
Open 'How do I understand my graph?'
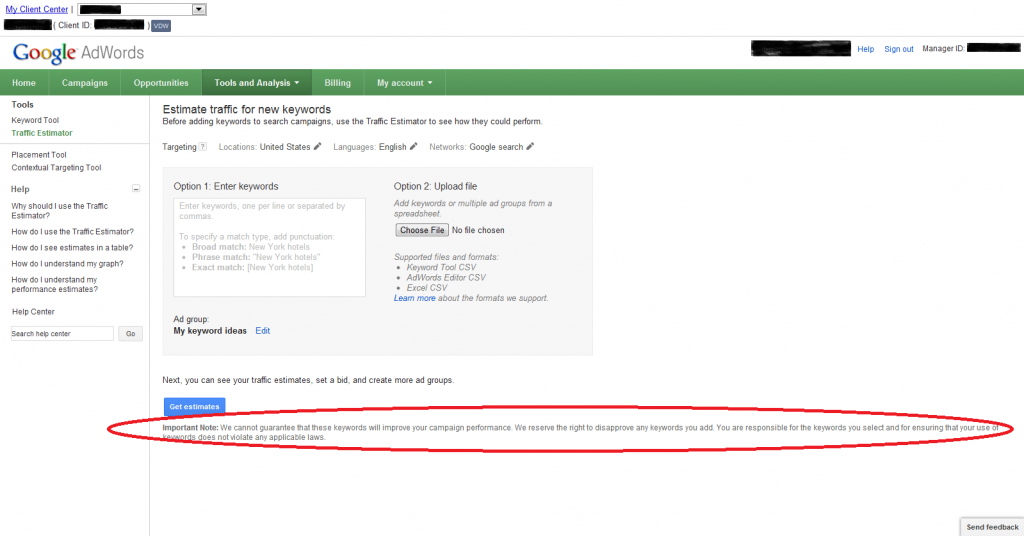[67, 264]
